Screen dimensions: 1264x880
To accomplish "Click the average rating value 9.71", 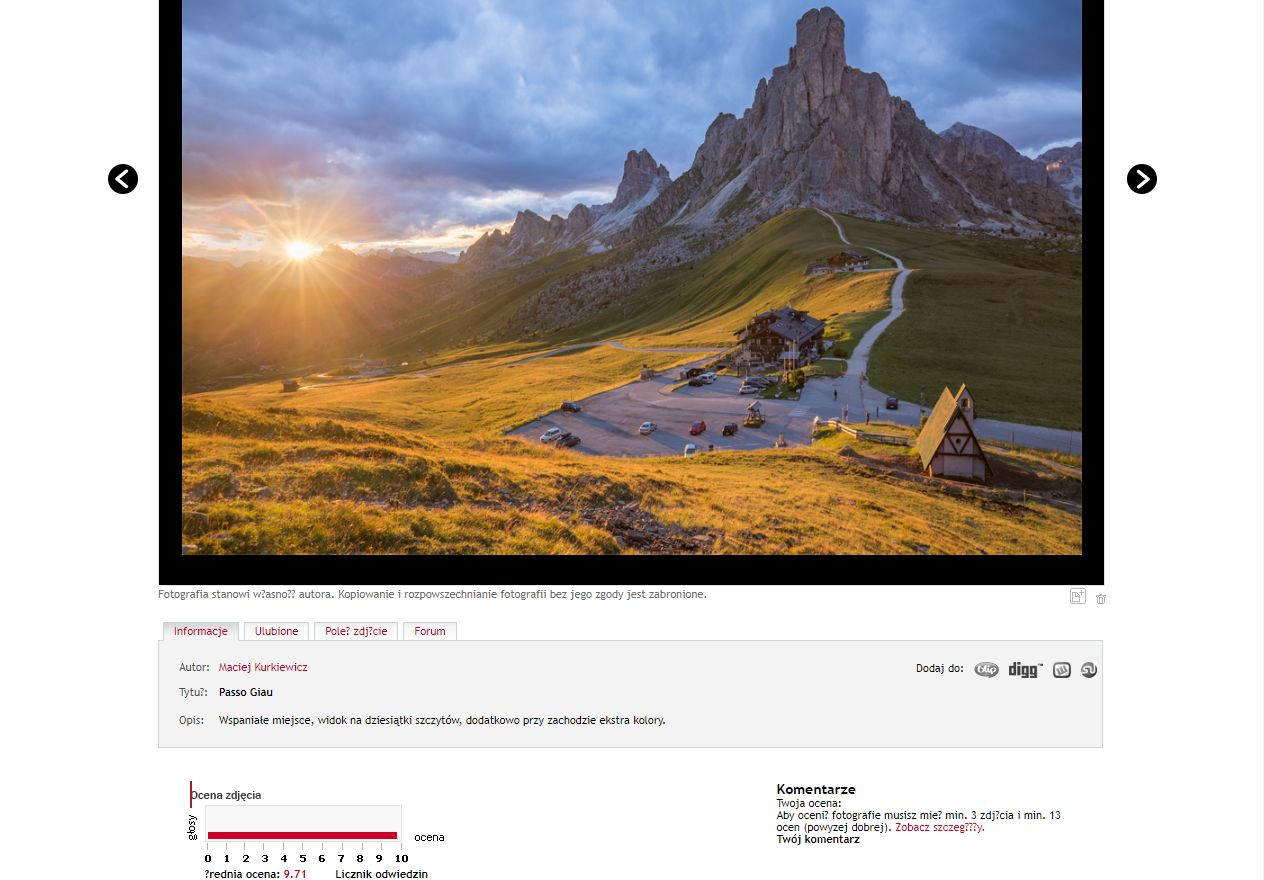I will (295, 874).
